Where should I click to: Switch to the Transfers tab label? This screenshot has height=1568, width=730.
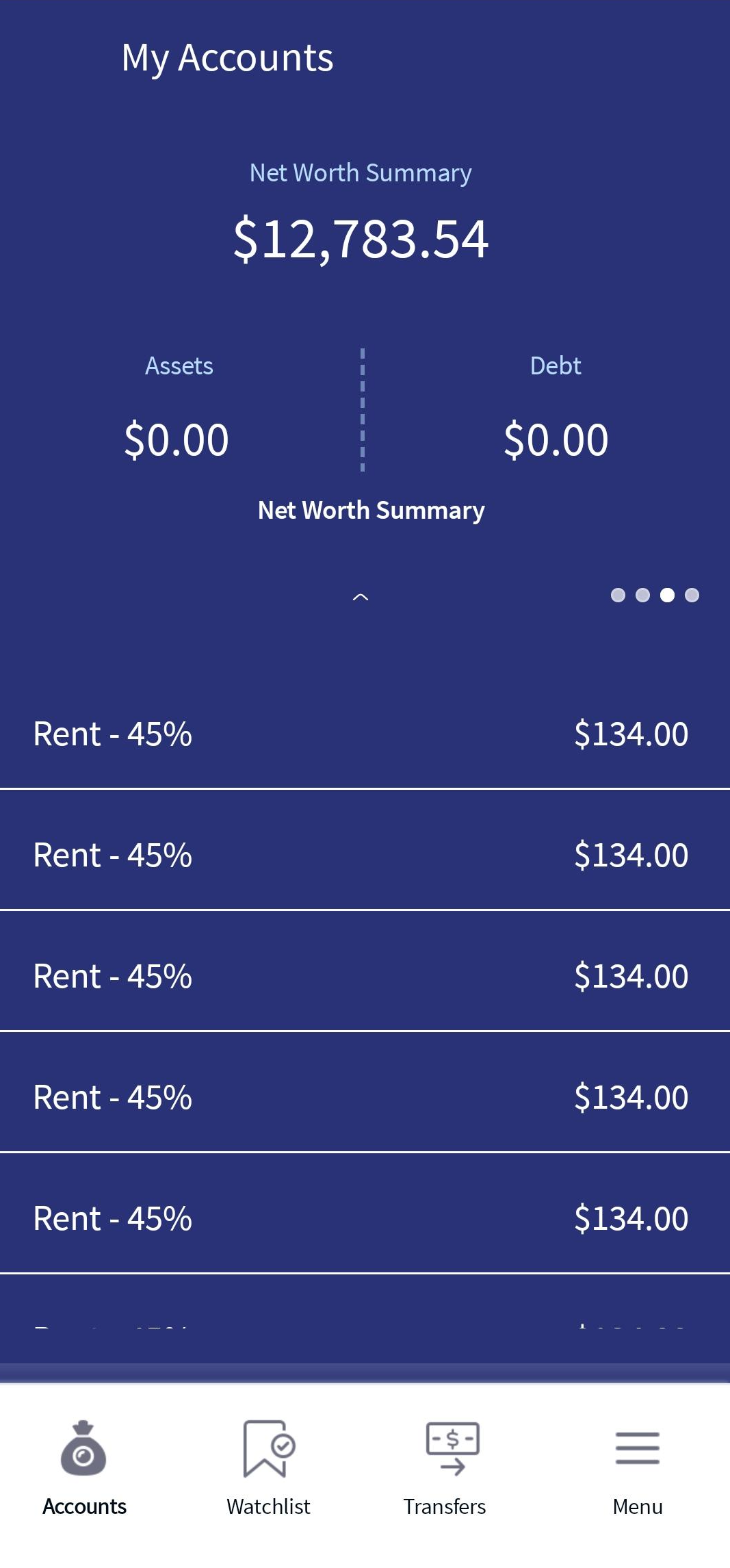[445, 1506]
